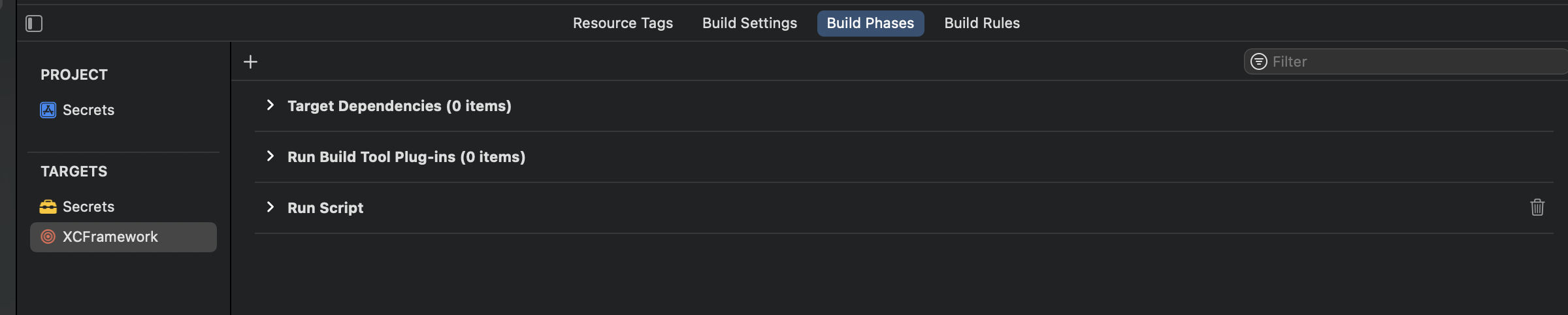Select the Secrets project in sidebar
Screen dimensions: 1568x315
(88, 110)
